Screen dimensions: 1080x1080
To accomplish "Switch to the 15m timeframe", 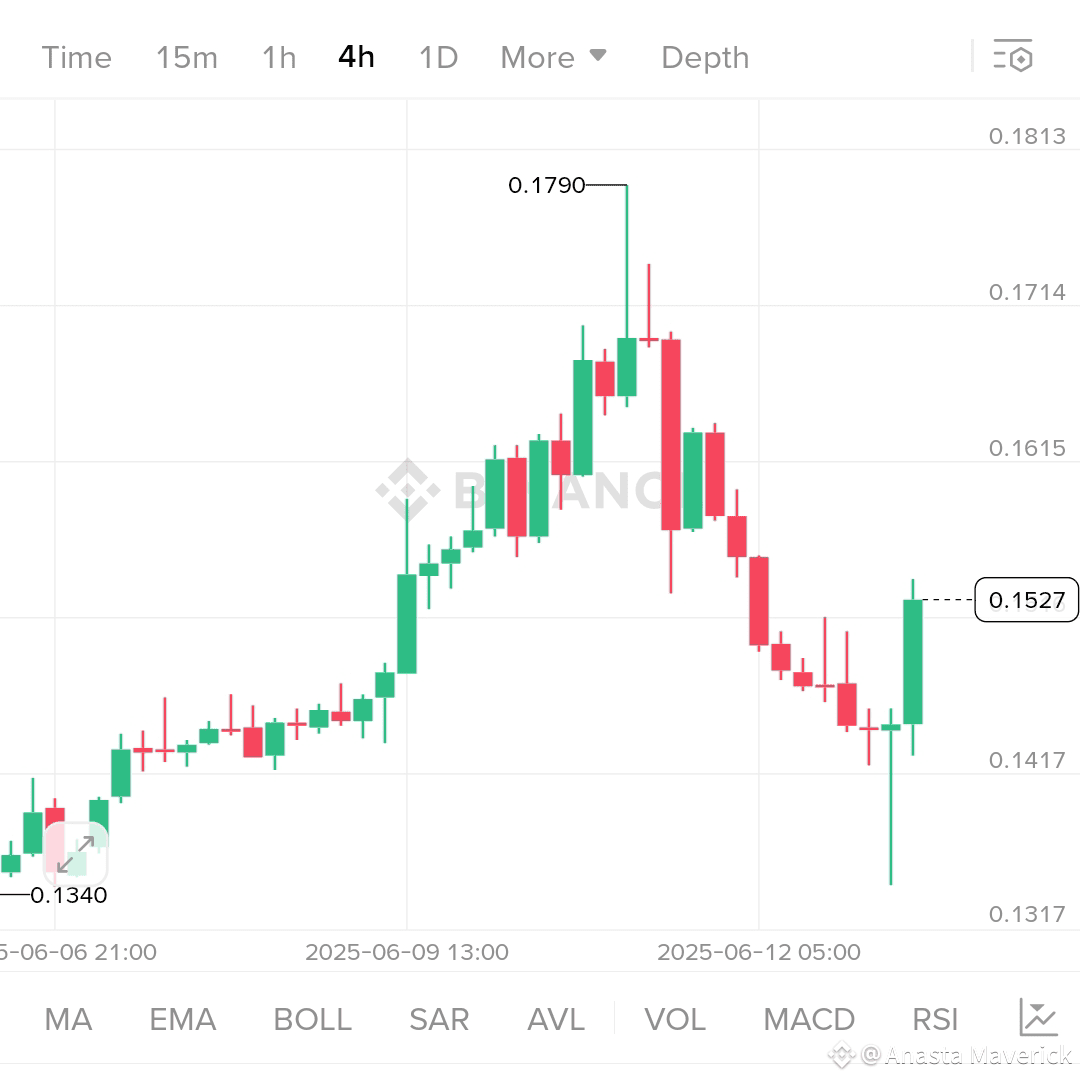I will point(186,57).
